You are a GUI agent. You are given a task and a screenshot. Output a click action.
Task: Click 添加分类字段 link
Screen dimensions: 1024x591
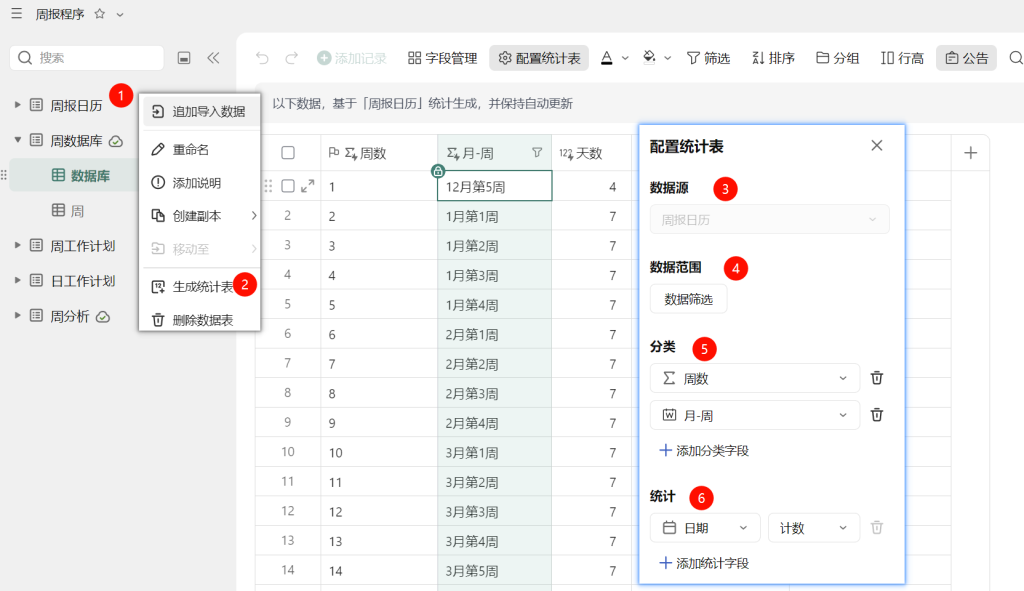[x=704, y=451]
